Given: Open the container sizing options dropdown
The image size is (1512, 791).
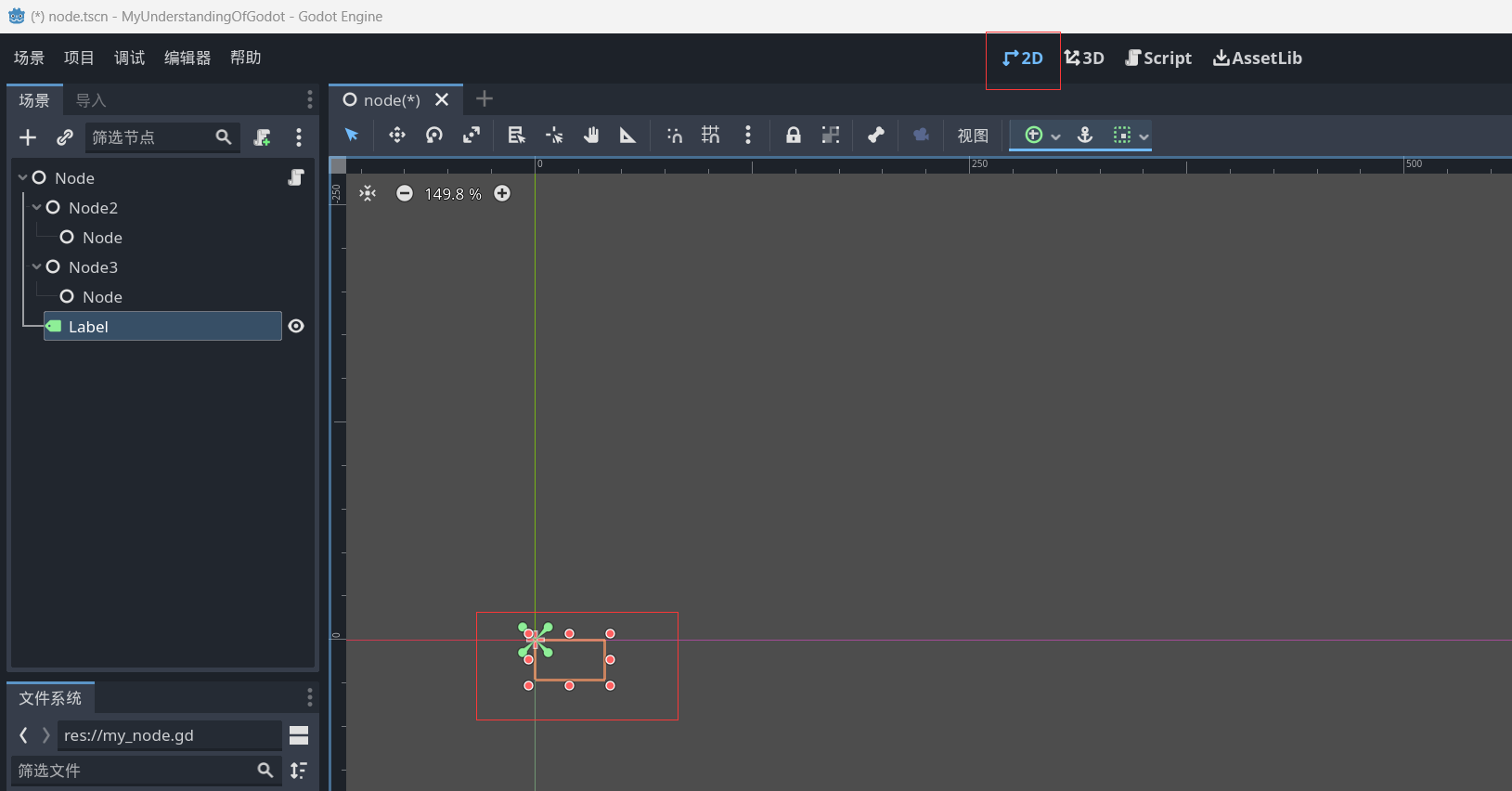Looking at the screenshot, I should coord(1131,136).
